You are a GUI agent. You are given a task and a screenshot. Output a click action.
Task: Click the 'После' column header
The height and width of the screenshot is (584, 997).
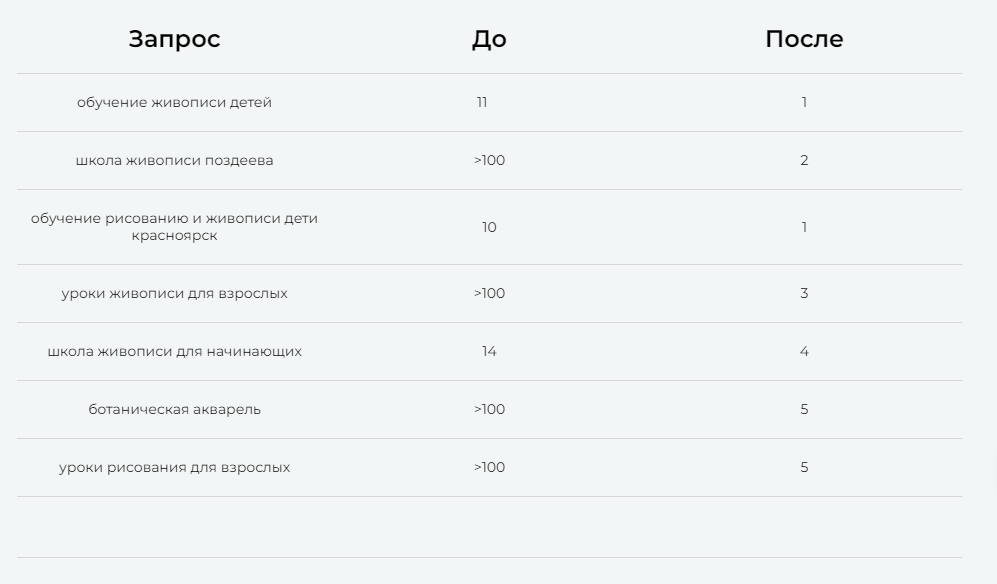tap(804, 40)
